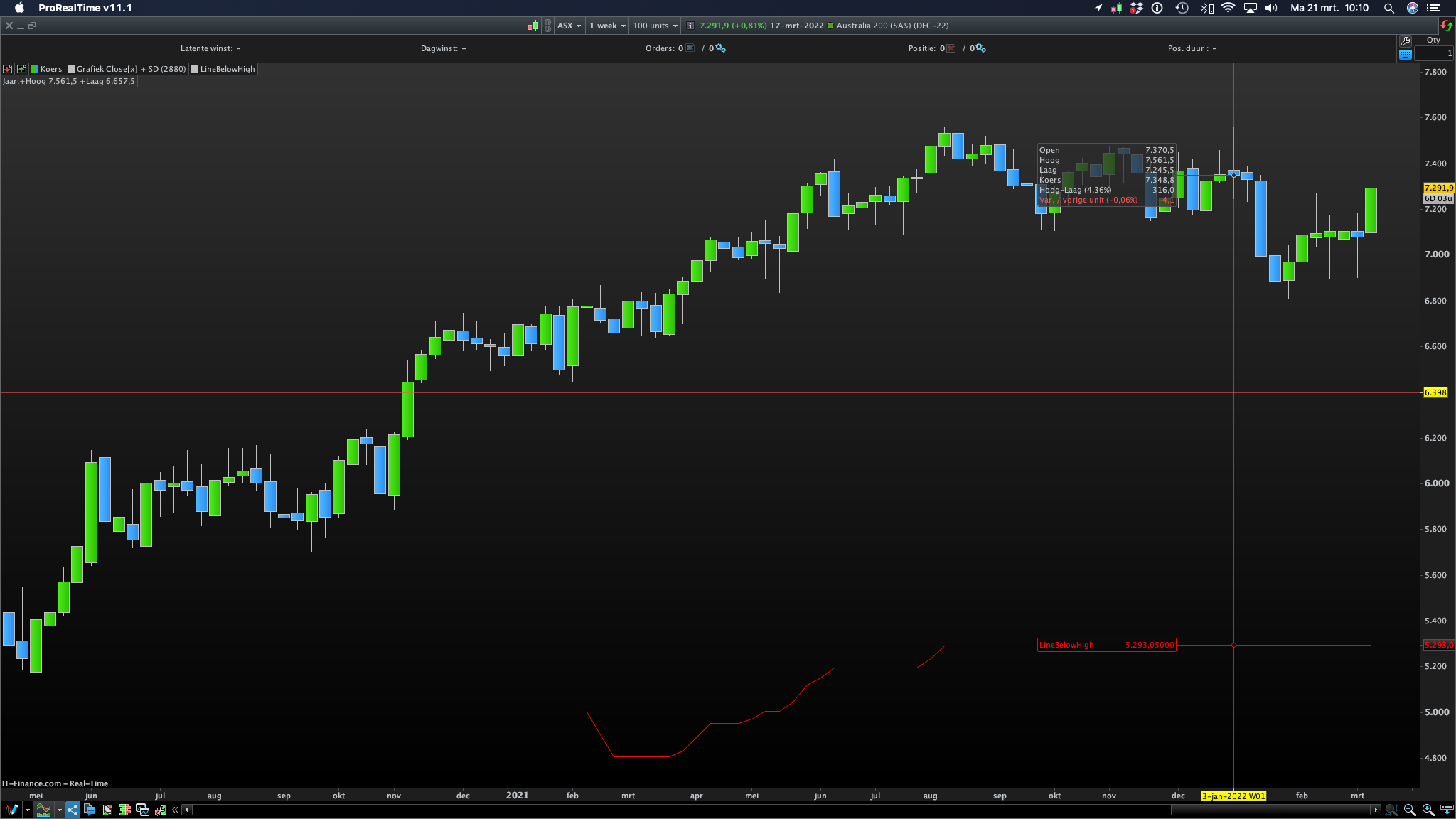The height and width of the screenshot is (819, 1456).
Task: Click the blue share icon
Action: click(x=73, y=810)
